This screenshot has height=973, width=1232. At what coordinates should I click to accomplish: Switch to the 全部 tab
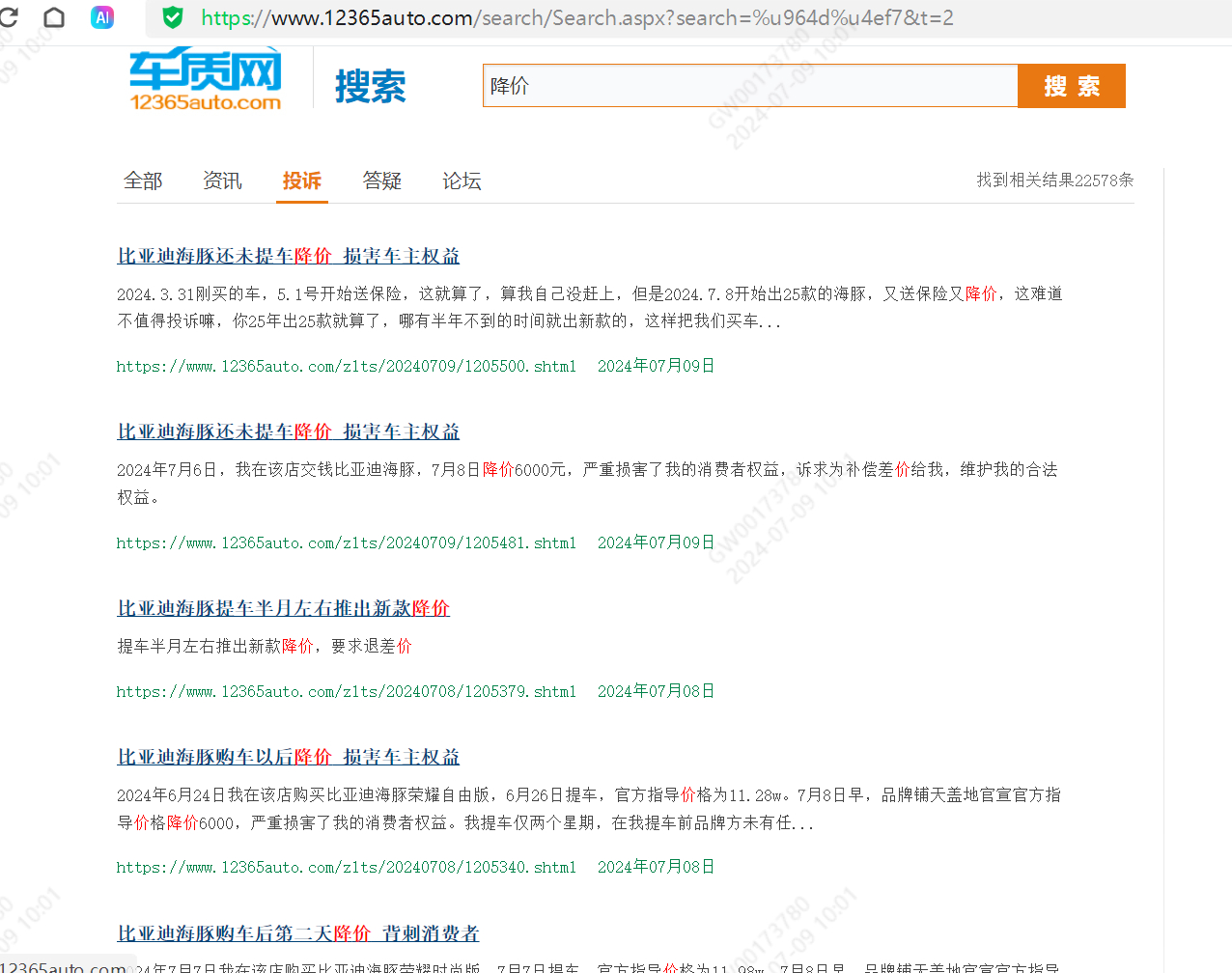point(143,181)
